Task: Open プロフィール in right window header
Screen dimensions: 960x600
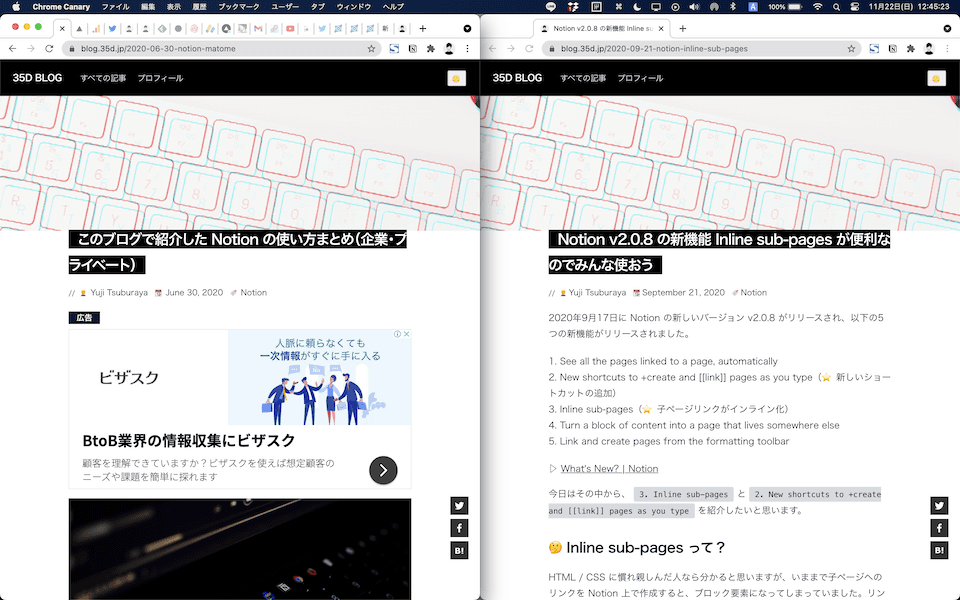Action: pos(640,78)
